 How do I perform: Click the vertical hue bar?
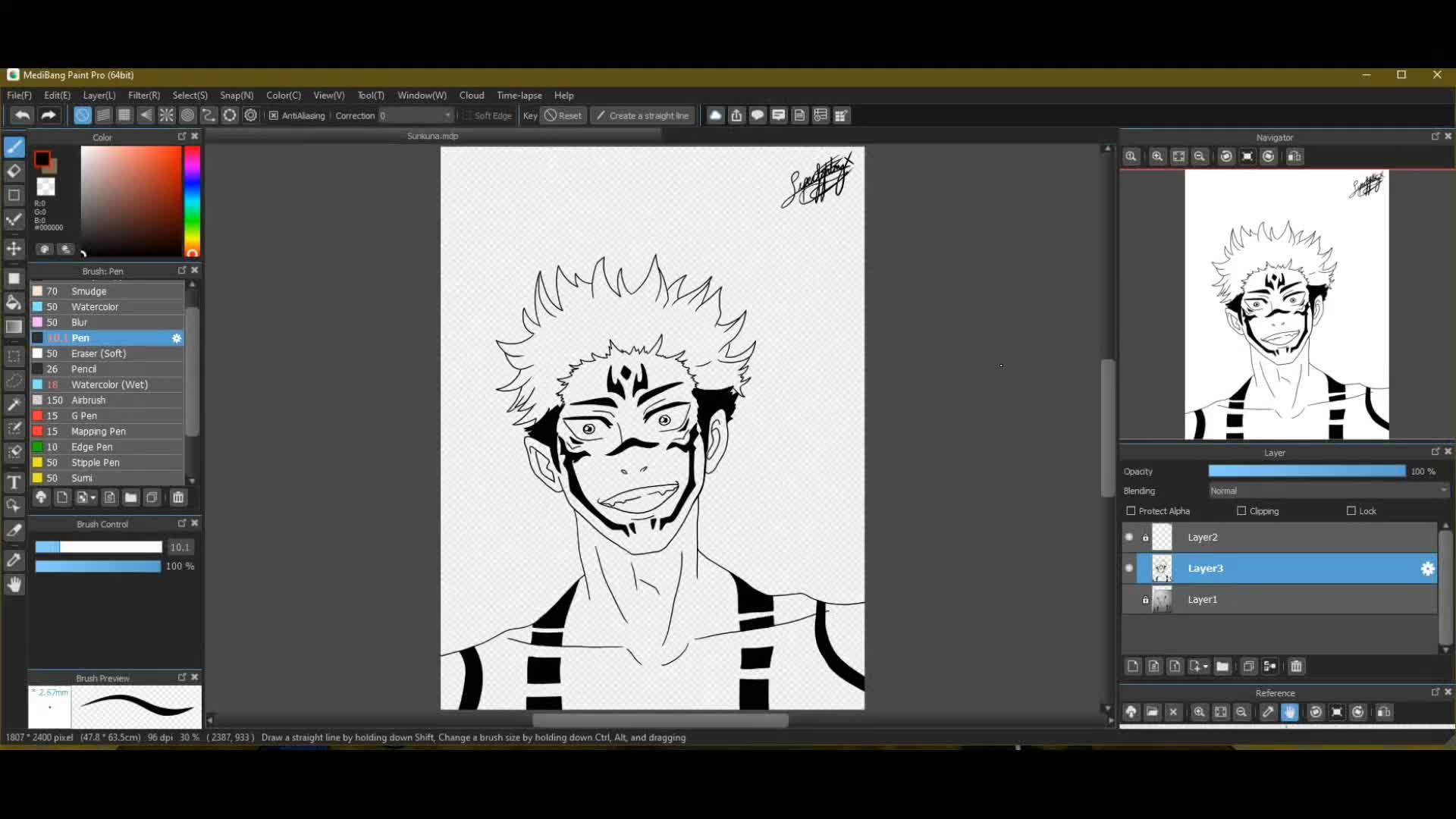(x=193, y=201)
